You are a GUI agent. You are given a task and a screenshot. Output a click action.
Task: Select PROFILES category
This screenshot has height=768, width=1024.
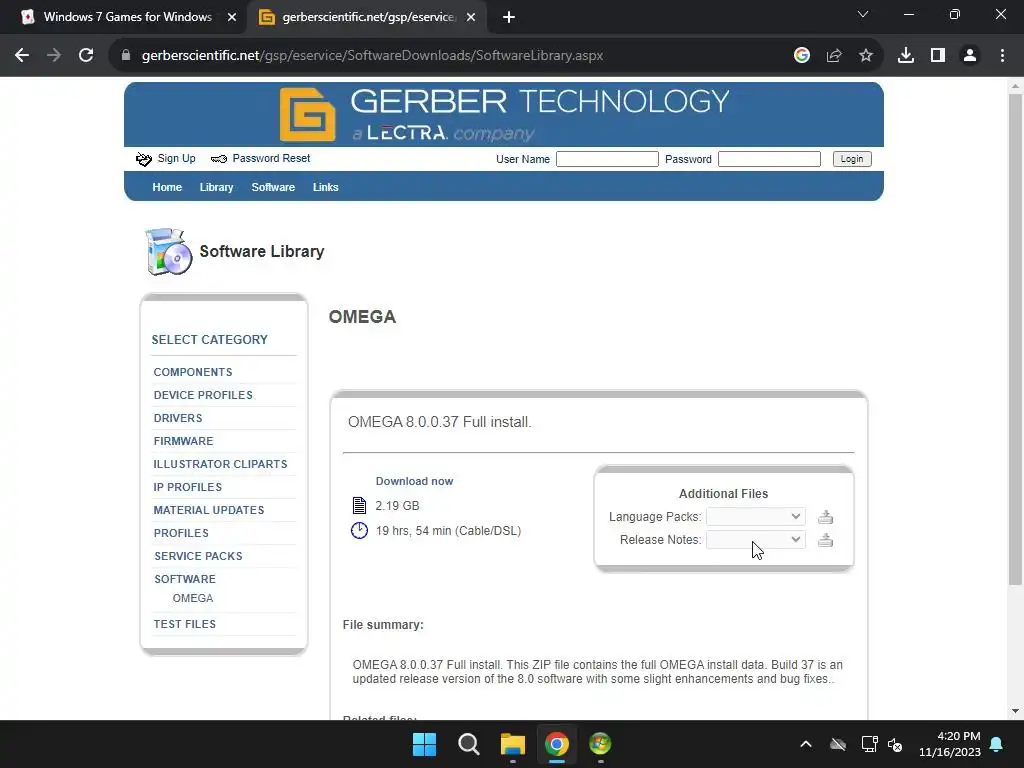tap(181, 533)
